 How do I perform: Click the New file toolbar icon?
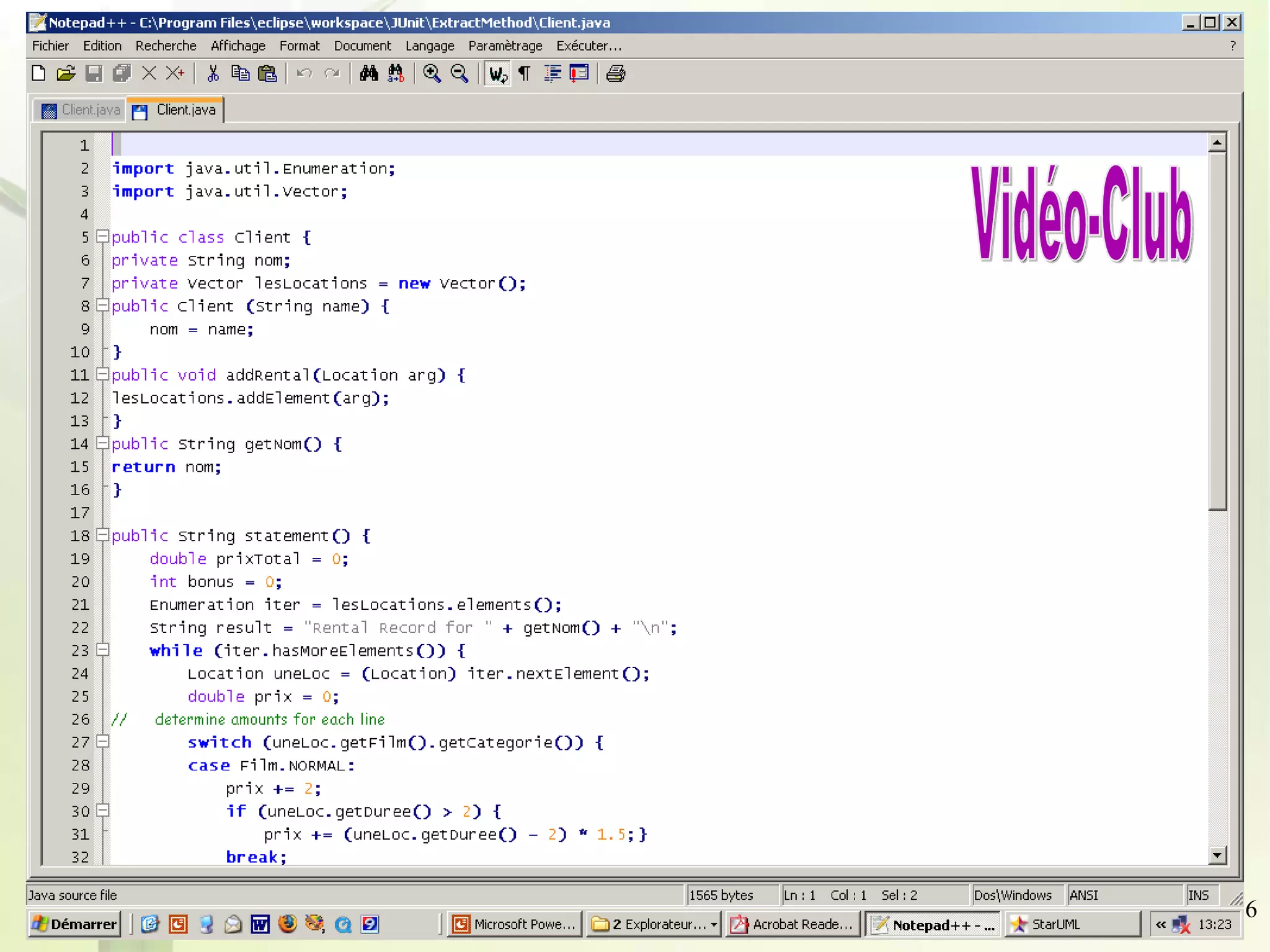tap(38, 74)
